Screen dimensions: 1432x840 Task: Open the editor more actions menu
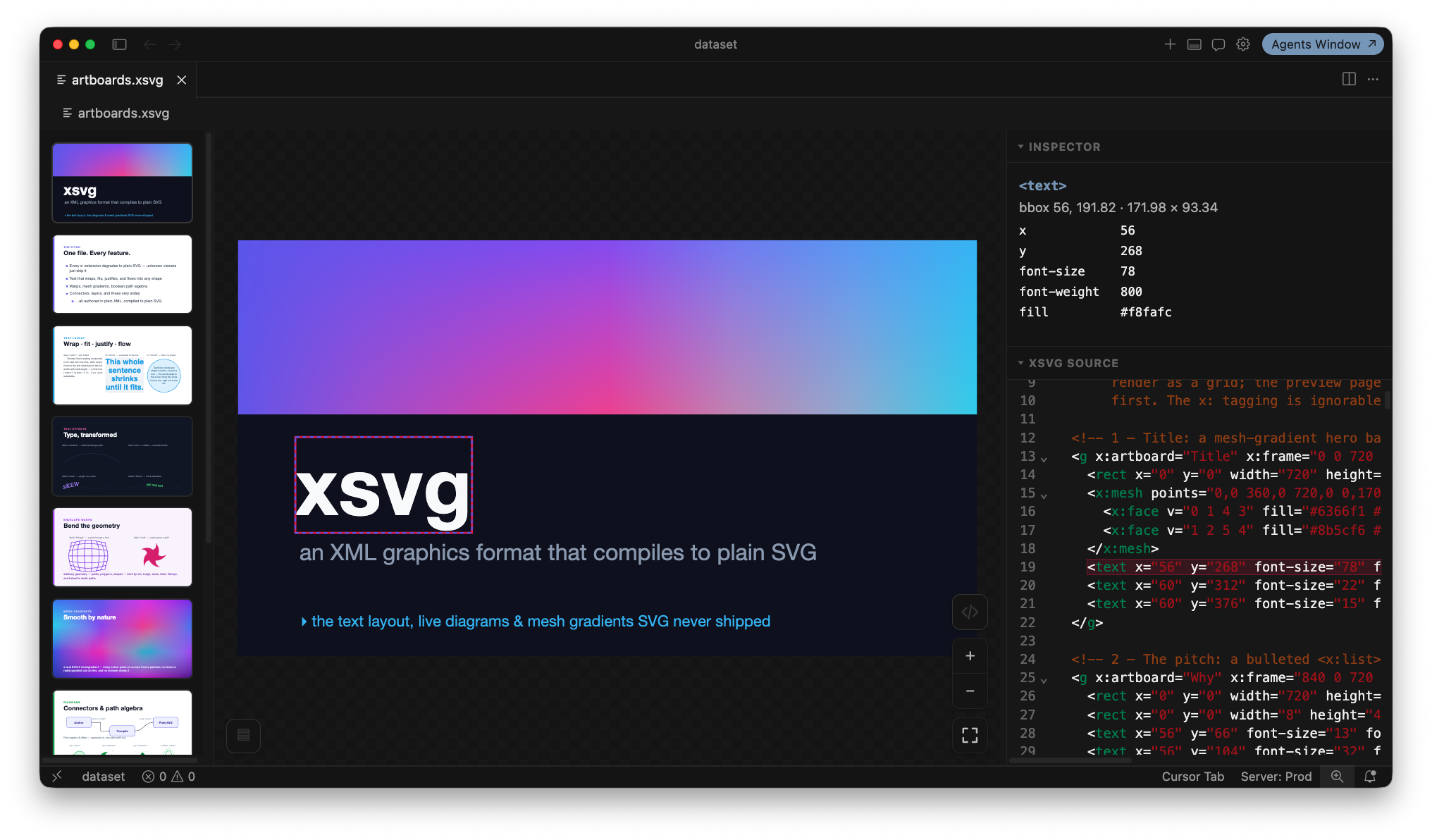click(x=1373, y=79)
